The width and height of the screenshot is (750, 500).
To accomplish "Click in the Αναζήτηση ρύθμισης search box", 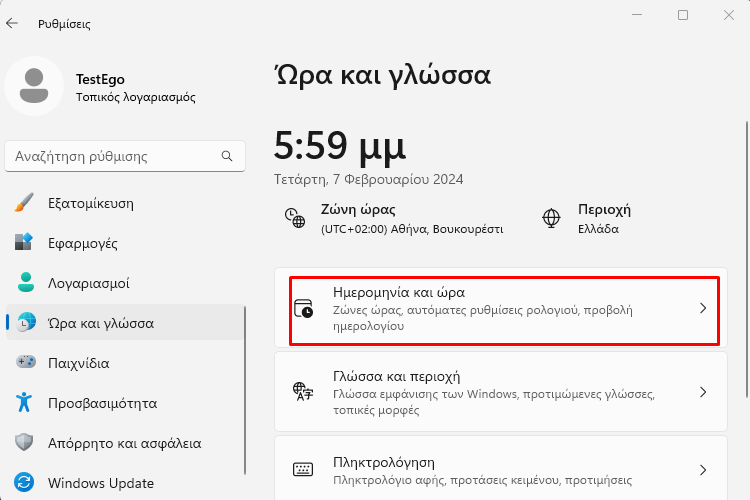I will coord(125,156).
